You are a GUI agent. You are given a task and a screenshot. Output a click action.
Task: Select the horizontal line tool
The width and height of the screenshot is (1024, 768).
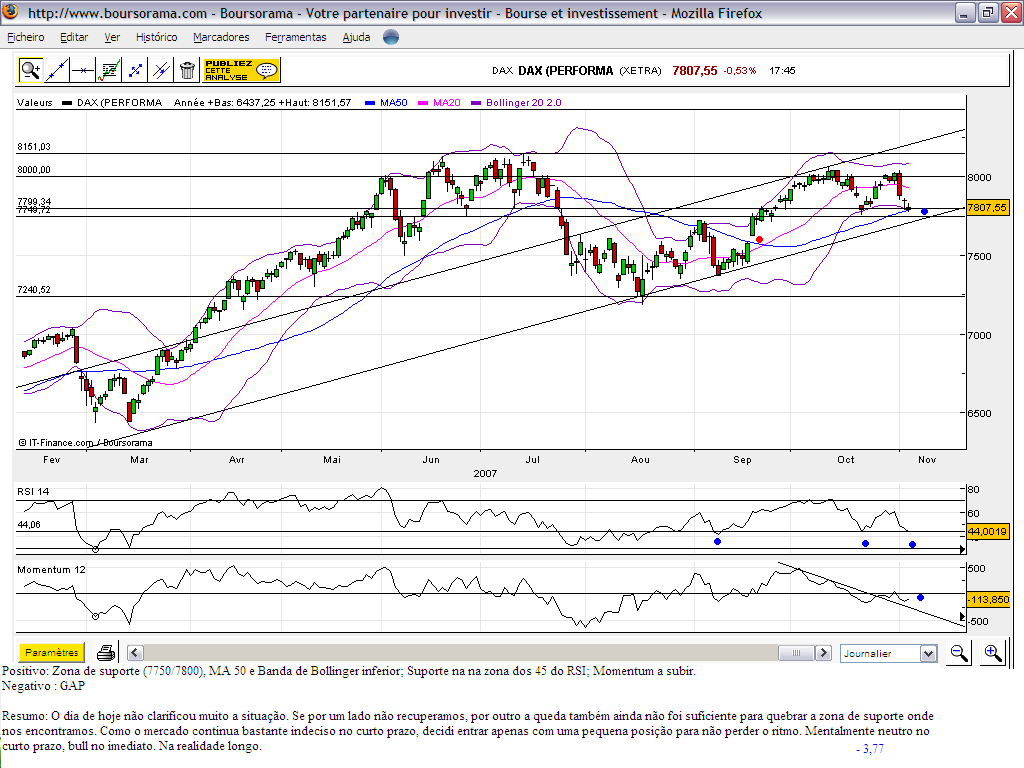tap(83, 70)
